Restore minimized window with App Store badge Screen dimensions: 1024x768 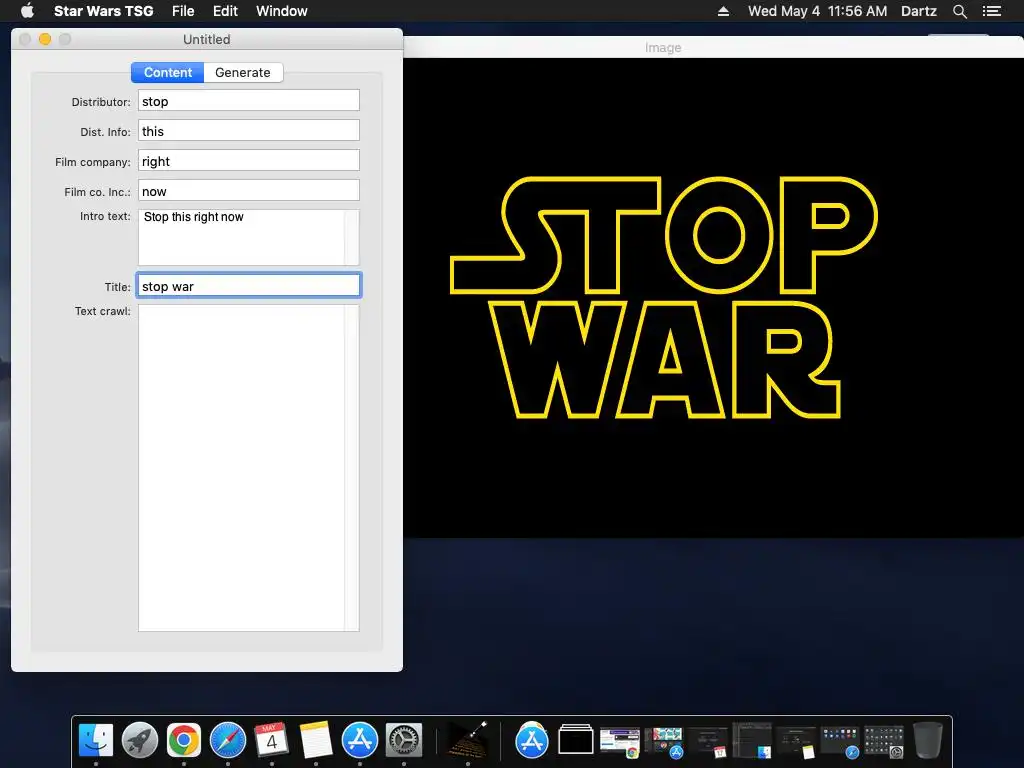(x=664, y=742)
